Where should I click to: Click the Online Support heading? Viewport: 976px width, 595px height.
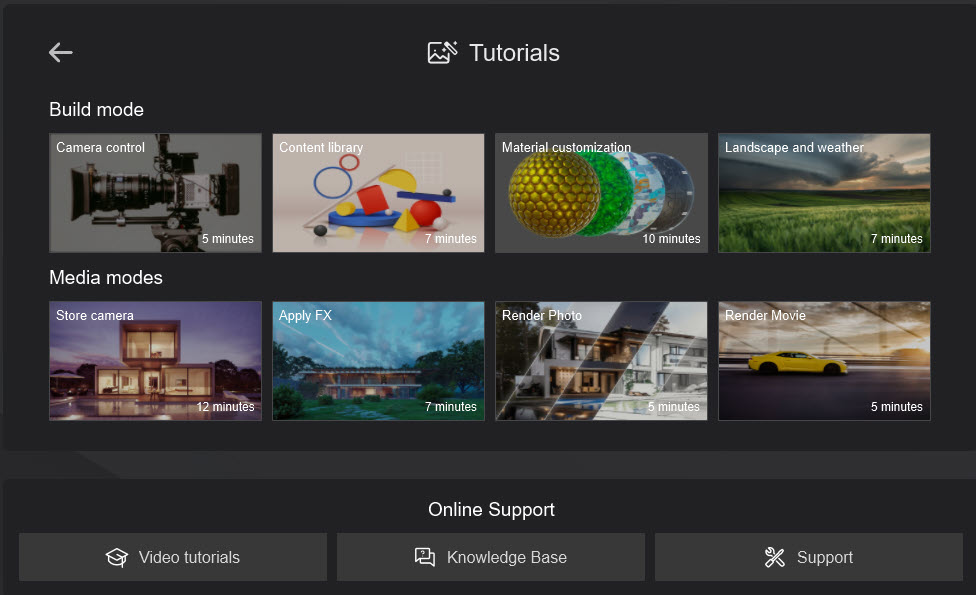coord(491,510)
